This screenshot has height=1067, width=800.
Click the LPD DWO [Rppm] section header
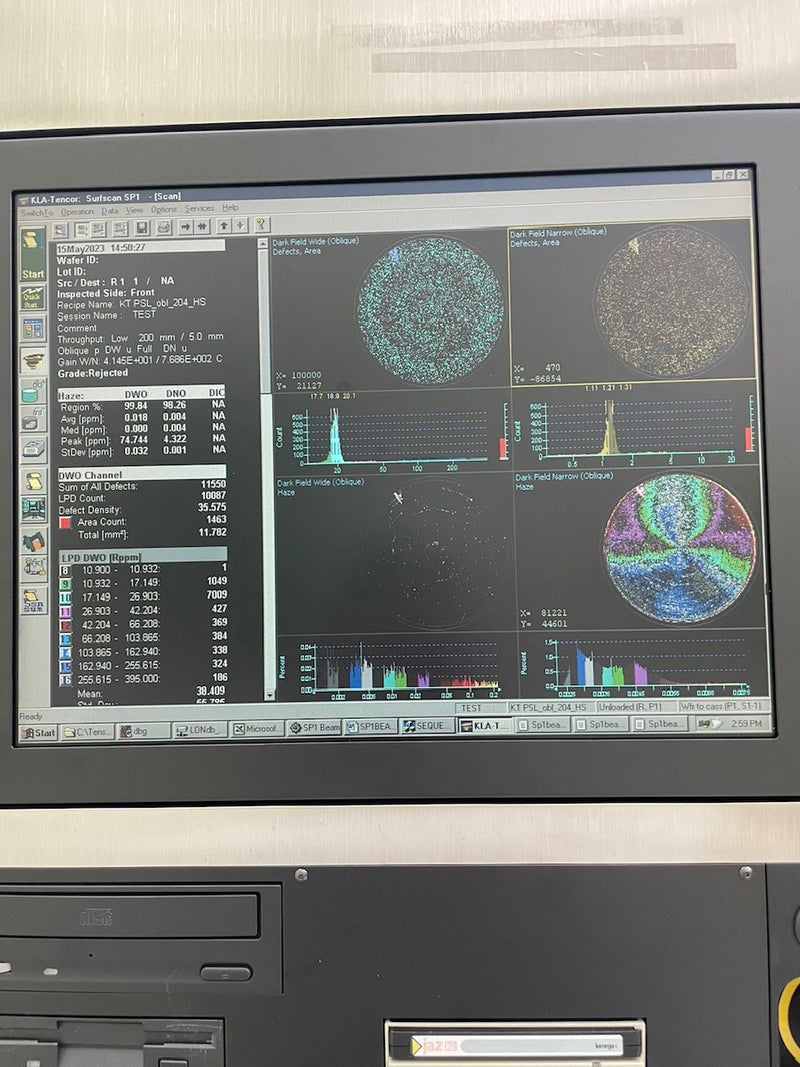(x=142, y=555)
